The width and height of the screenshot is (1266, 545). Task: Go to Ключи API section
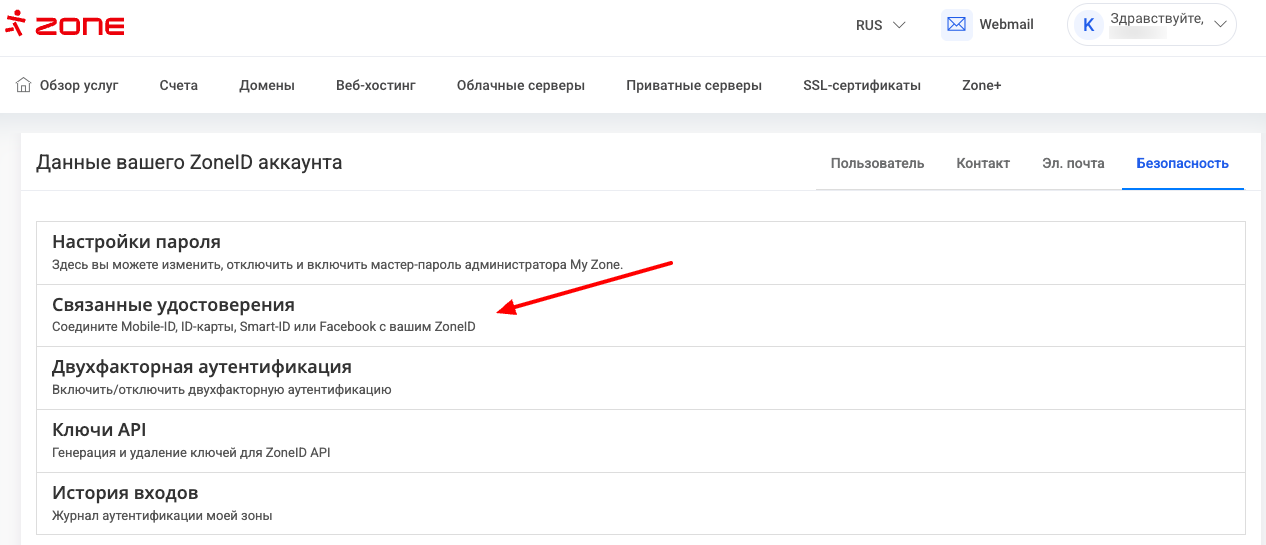[99, 430]
